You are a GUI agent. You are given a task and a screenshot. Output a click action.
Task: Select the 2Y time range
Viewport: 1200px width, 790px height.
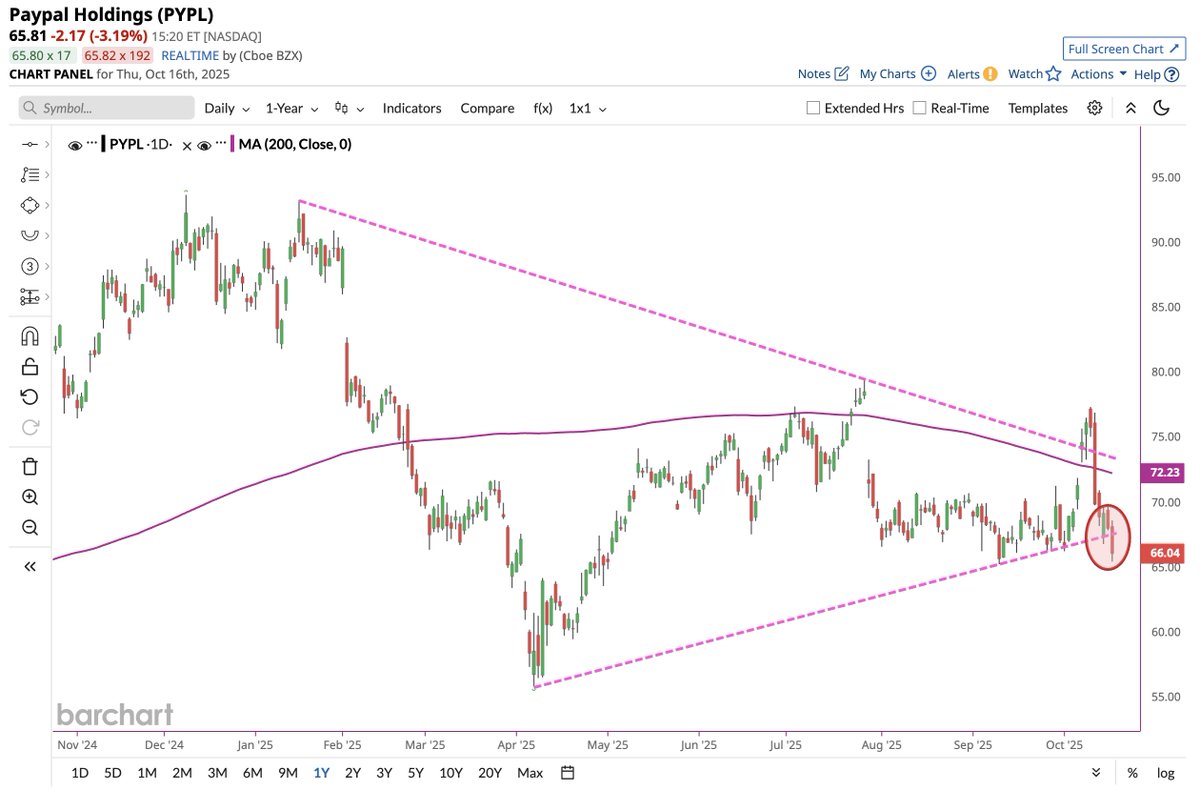click(x=353, y=772)
